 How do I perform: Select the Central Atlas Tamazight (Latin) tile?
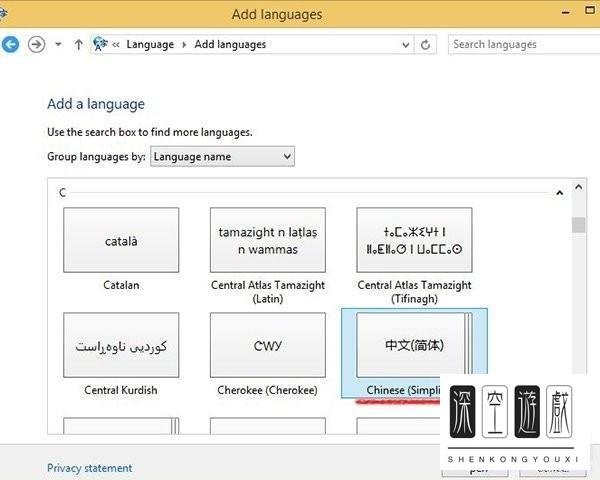click(x=268, y=240)
